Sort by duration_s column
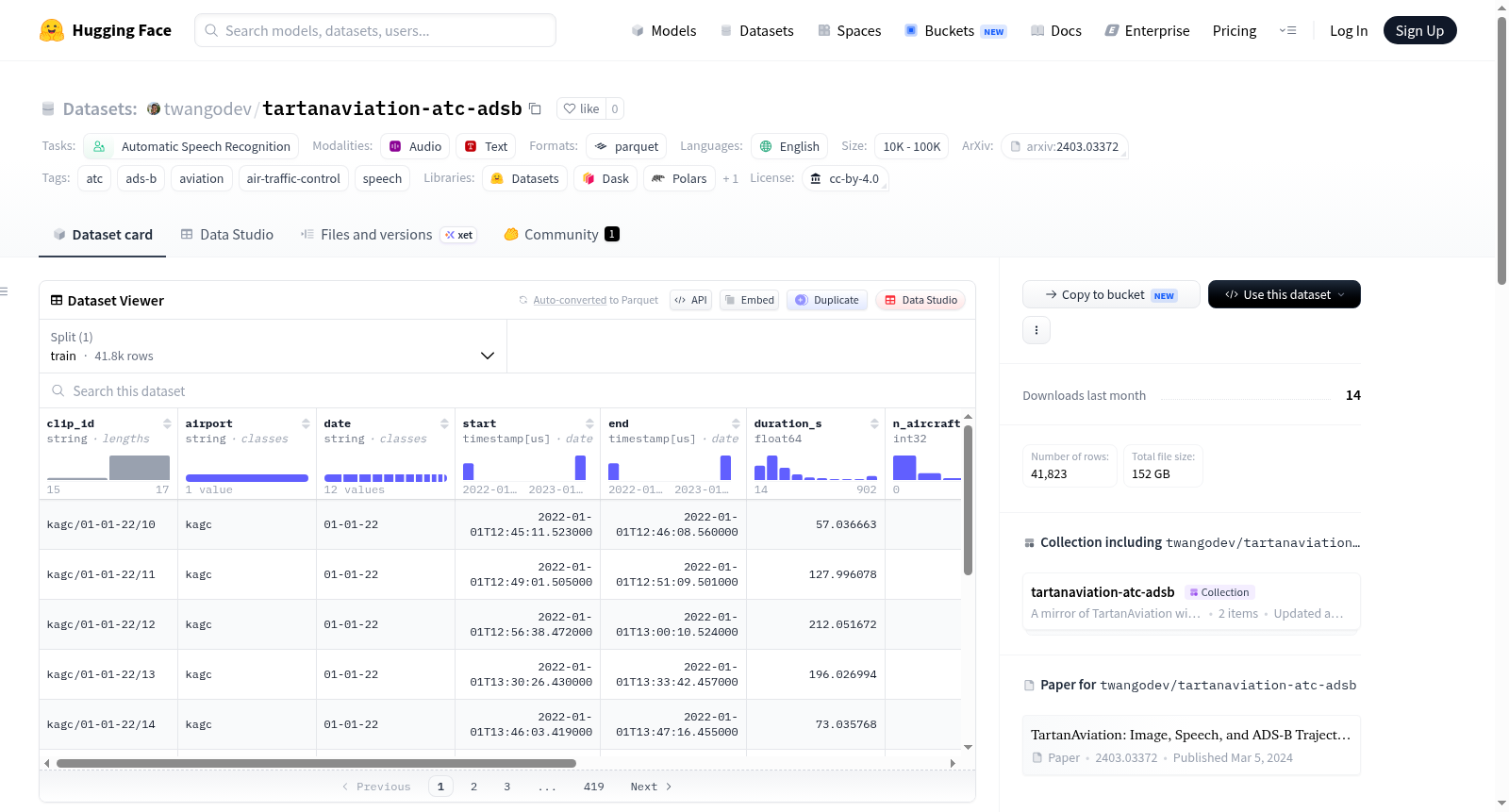This screenshot has height=812, width=1509. (874, 423)
